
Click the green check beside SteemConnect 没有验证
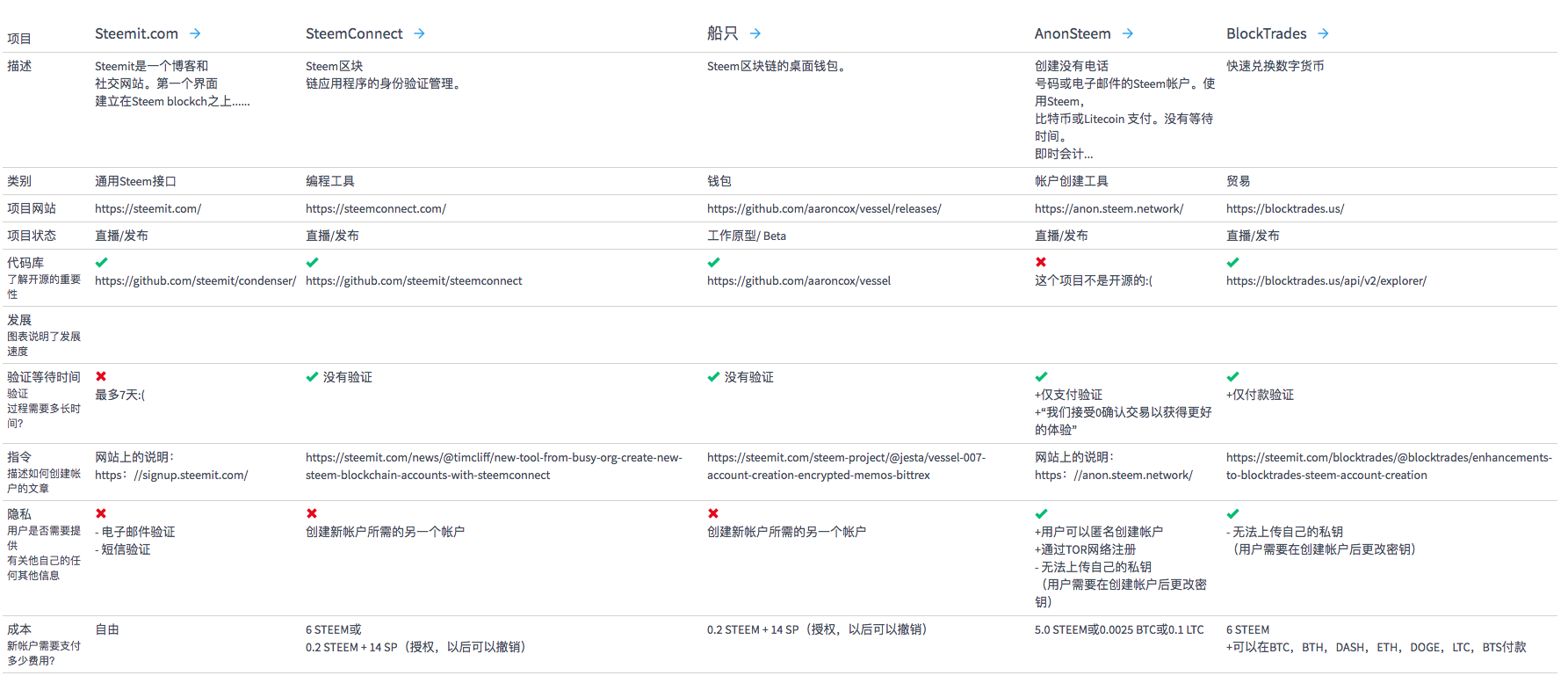(x=312, y=376)
